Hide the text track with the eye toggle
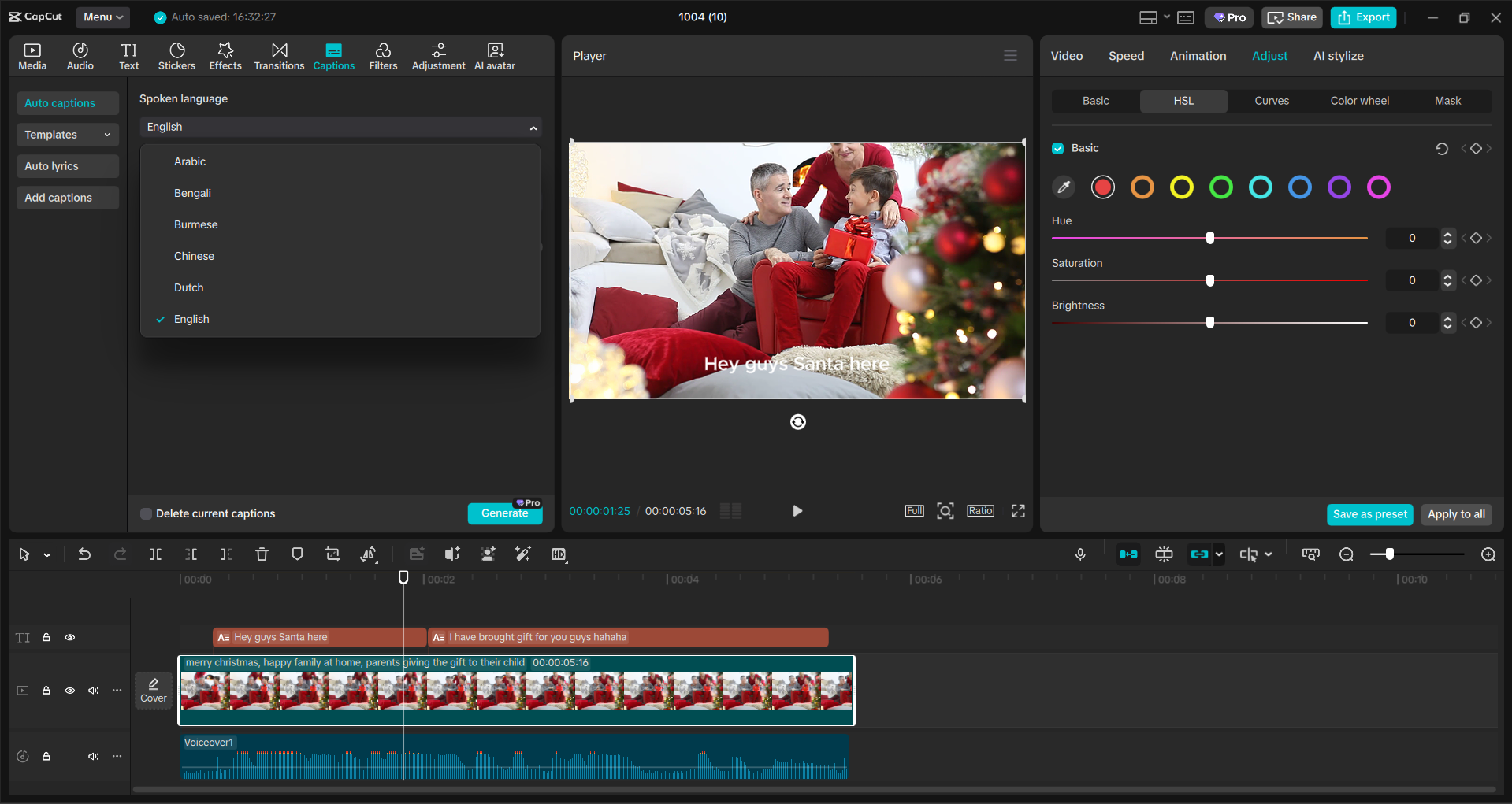This screenshot has height=804, width=1512. [70, 637]
